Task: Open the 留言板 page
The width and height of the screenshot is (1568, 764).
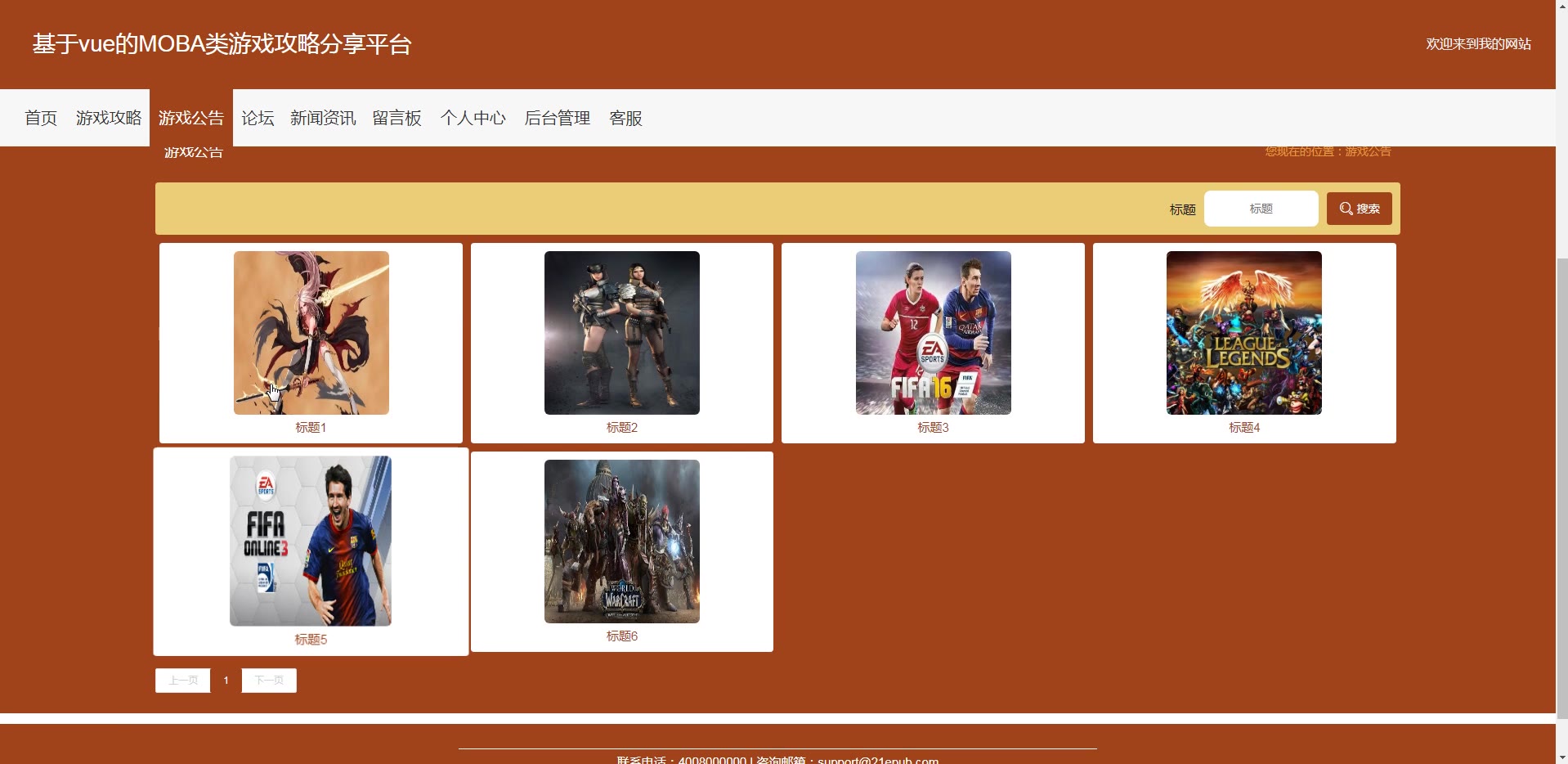Action: pos(396,118)
